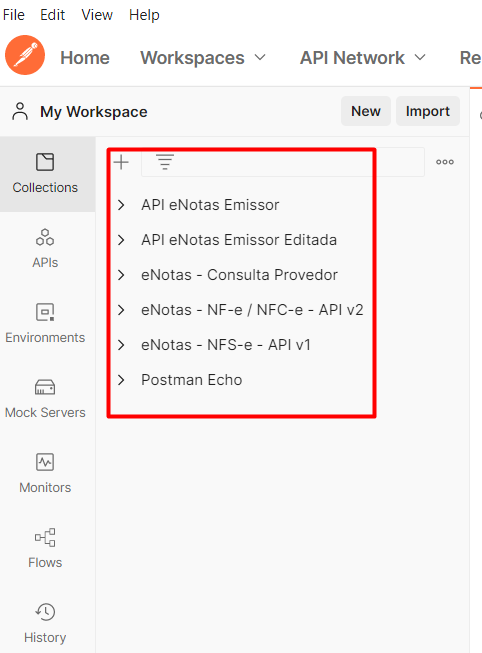Open the History sidebar panel
Viewport: 482px width, 653px height.
tap(45, 624)
